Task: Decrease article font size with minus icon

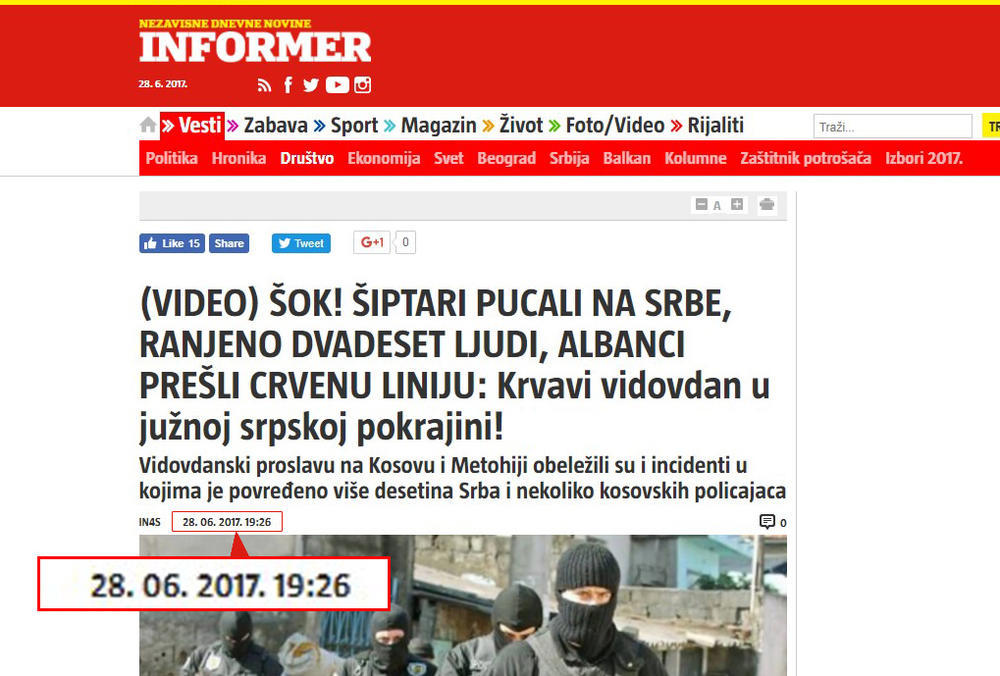Action: 701,205
